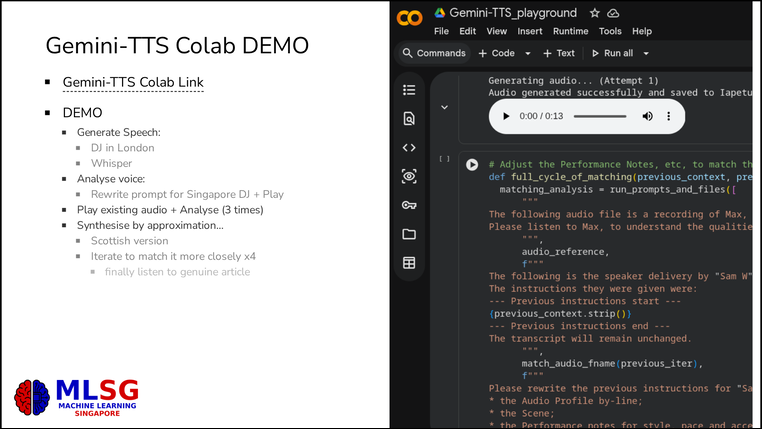Mute the audio player volume
Screen dimensions: 762x429
pos(647,116)
